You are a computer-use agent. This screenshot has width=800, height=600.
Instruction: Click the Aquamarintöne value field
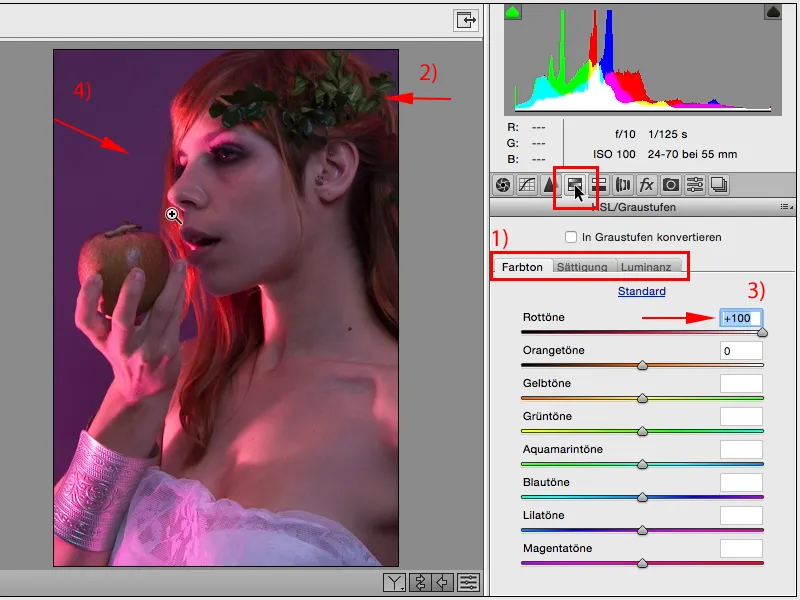[x=741, y=449]
